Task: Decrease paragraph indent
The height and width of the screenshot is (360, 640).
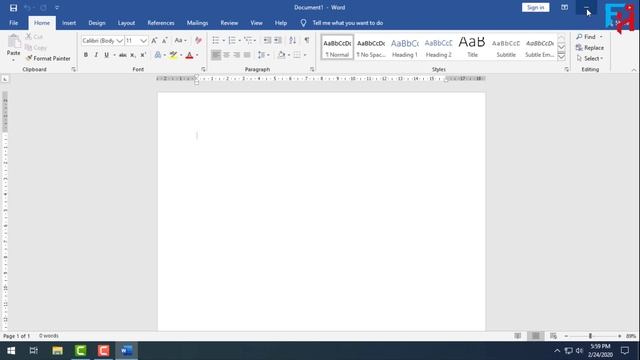Action: [267, 40]
